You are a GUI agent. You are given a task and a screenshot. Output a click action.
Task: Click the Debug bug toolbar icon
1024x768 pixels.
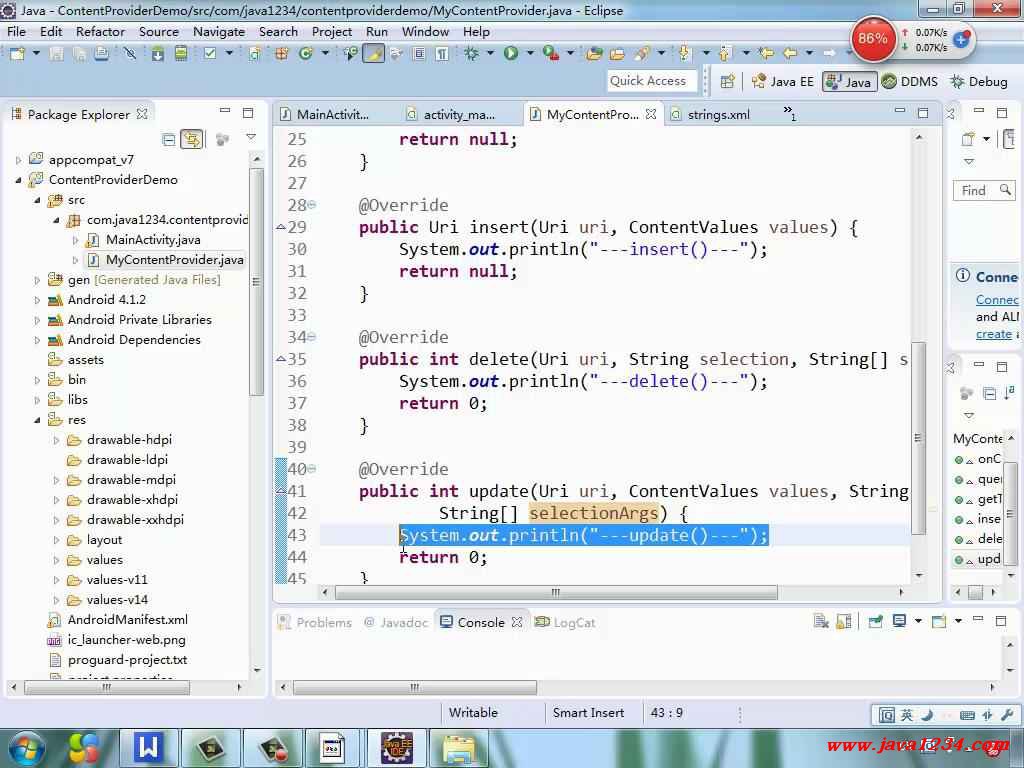coord(471,54)
